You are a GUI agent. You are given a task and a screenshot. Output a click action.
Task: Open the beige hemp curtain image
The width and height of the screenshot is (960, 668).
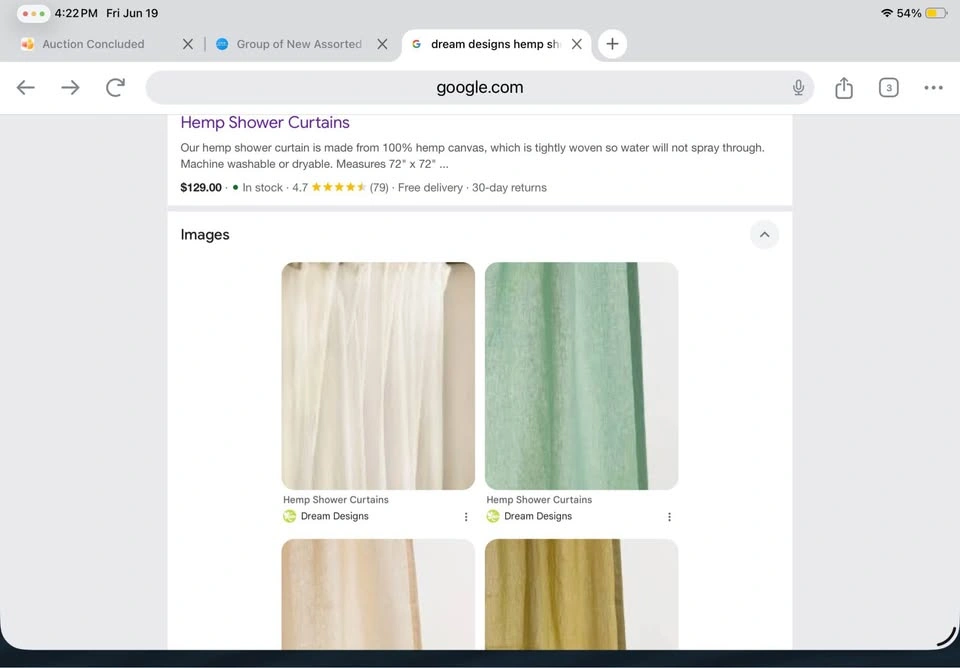click(378, 594)
